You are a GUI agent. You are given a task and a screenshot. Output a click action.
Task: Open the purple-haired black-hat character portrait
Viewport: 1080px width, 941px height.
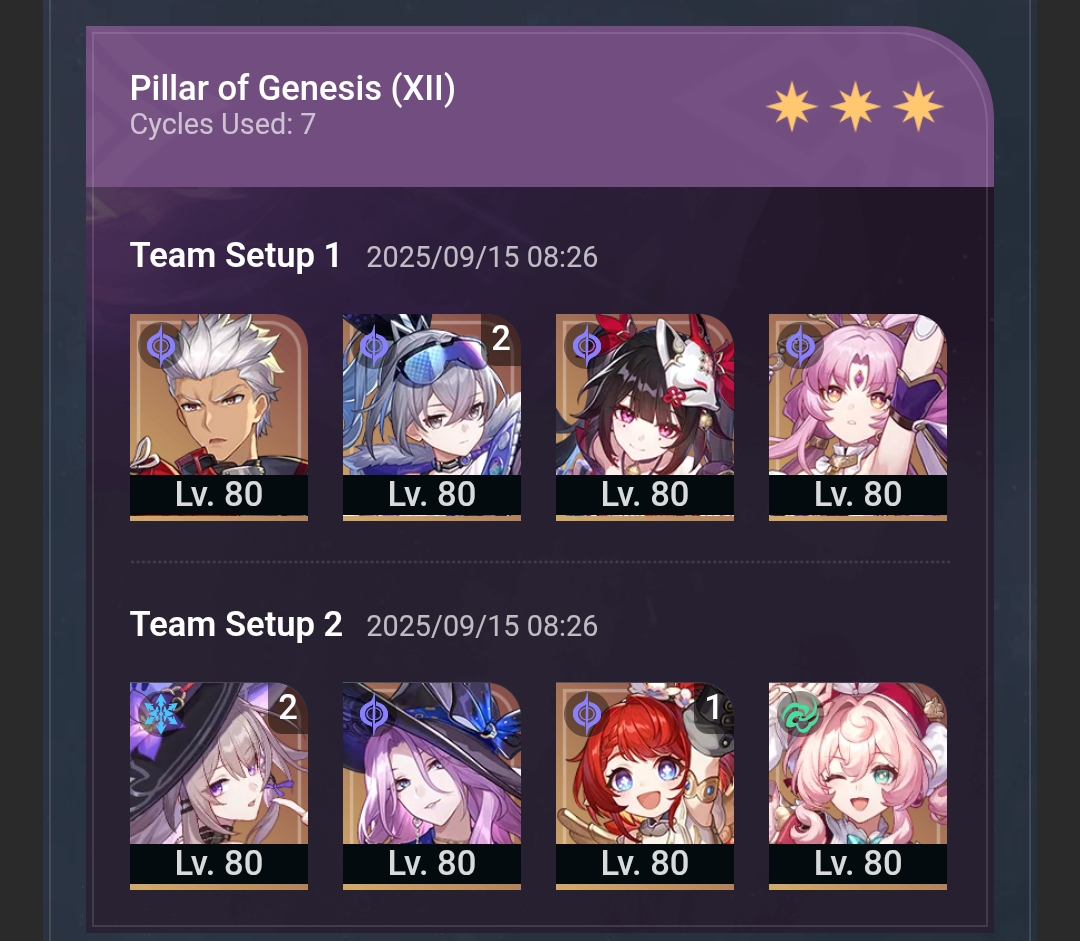(431, 786)
